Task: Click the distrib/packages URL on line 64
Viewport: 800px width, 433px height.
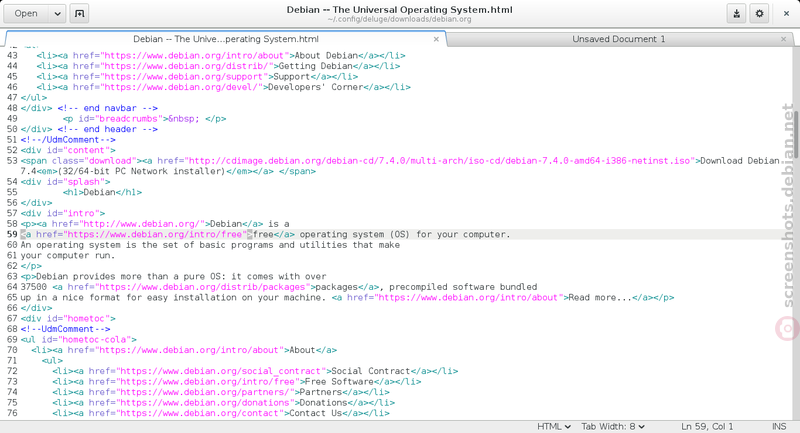Action: tap(203, 287)
